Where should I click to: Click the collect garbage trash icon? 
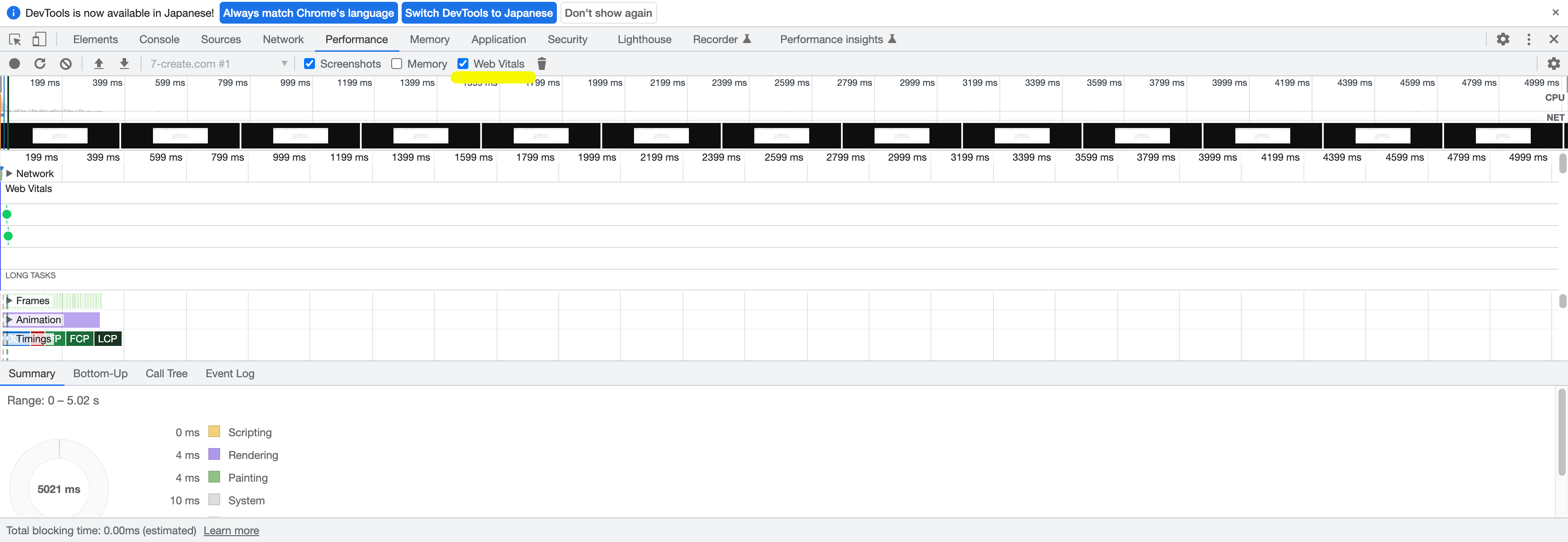(x=542, y=64)
